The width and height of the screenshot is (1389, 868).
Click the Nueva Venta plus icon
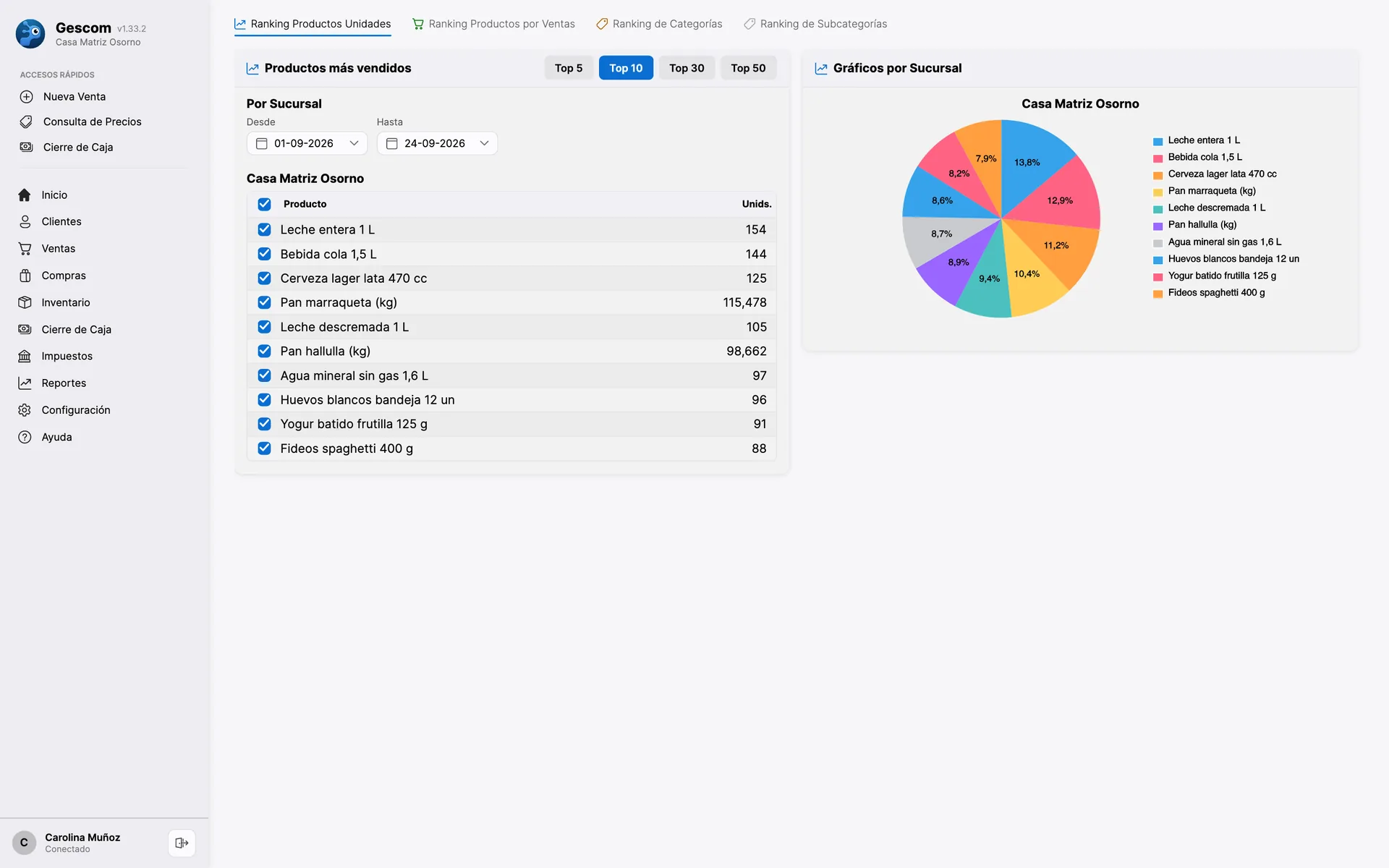coord(26,97)
